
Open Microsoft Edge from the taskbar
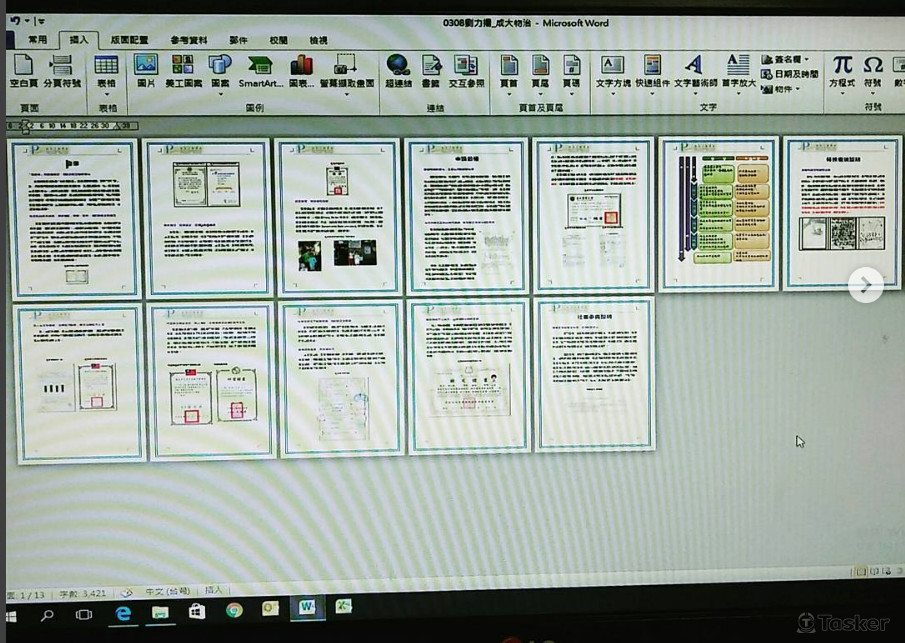pos(123,613)
